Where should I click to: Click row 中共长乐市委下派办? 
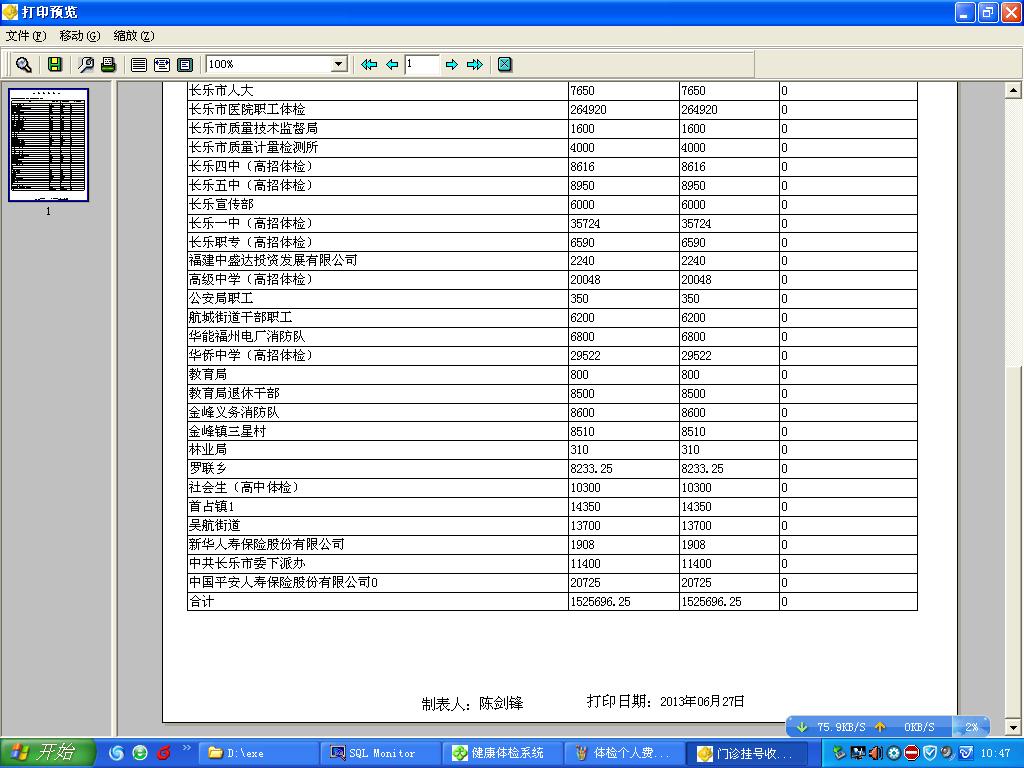[552, 563]
